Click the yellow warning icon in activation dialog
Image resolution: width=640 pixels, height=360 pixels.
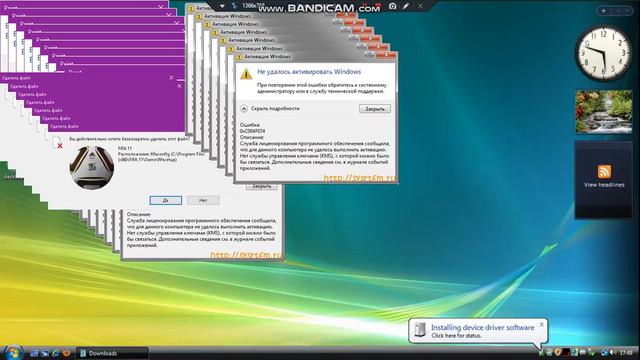[246, 74]
